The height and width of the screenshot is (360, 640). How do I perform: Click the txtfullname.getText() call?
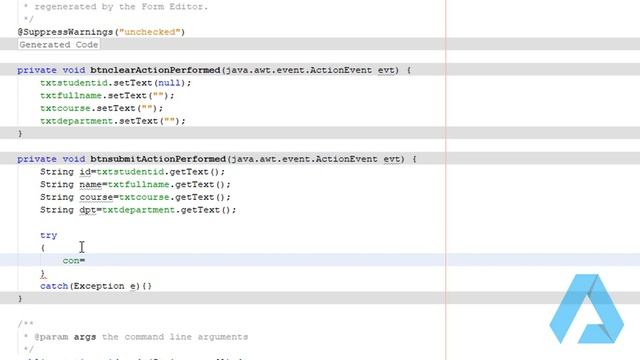[x=169, y=184]
